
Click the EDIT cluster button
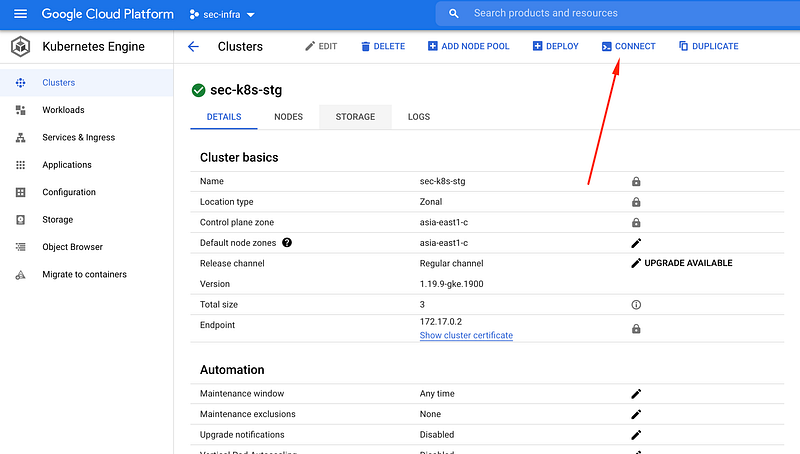click(x=321, y=46)
